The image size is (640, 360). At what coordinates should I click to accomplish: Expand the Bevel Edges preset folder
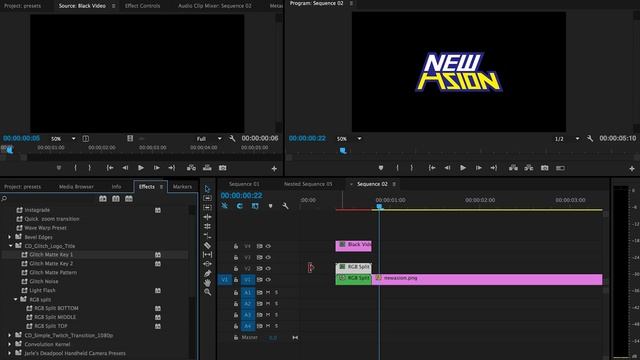(10, 237)
